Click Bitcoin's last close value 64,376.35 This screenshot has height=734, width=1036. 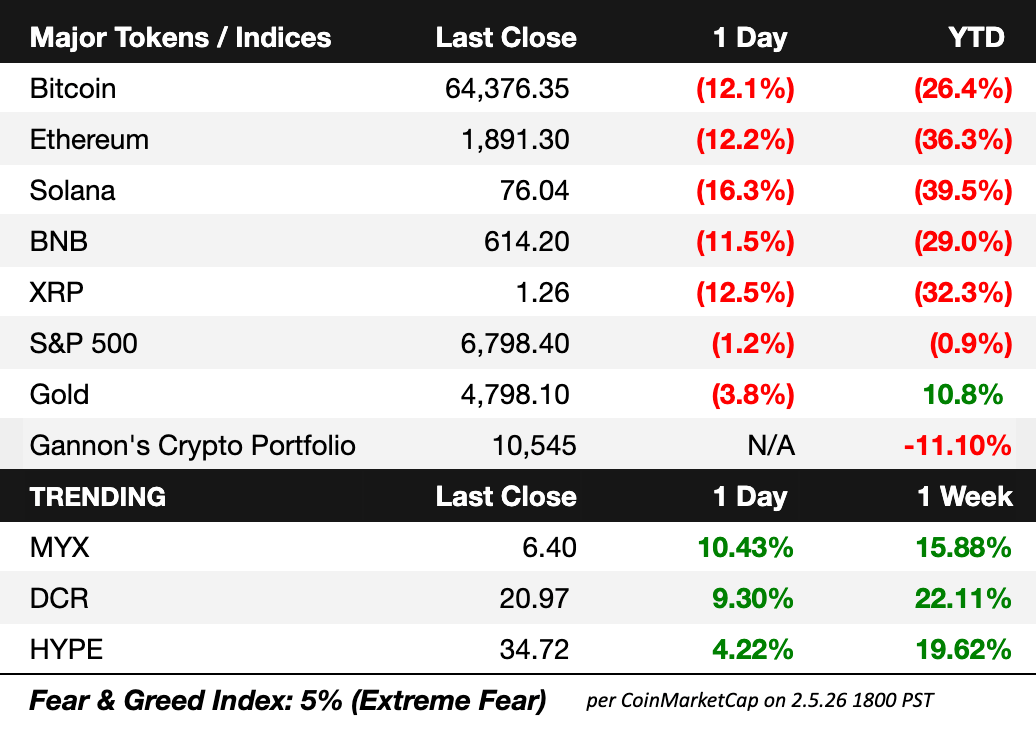(507, 89)
